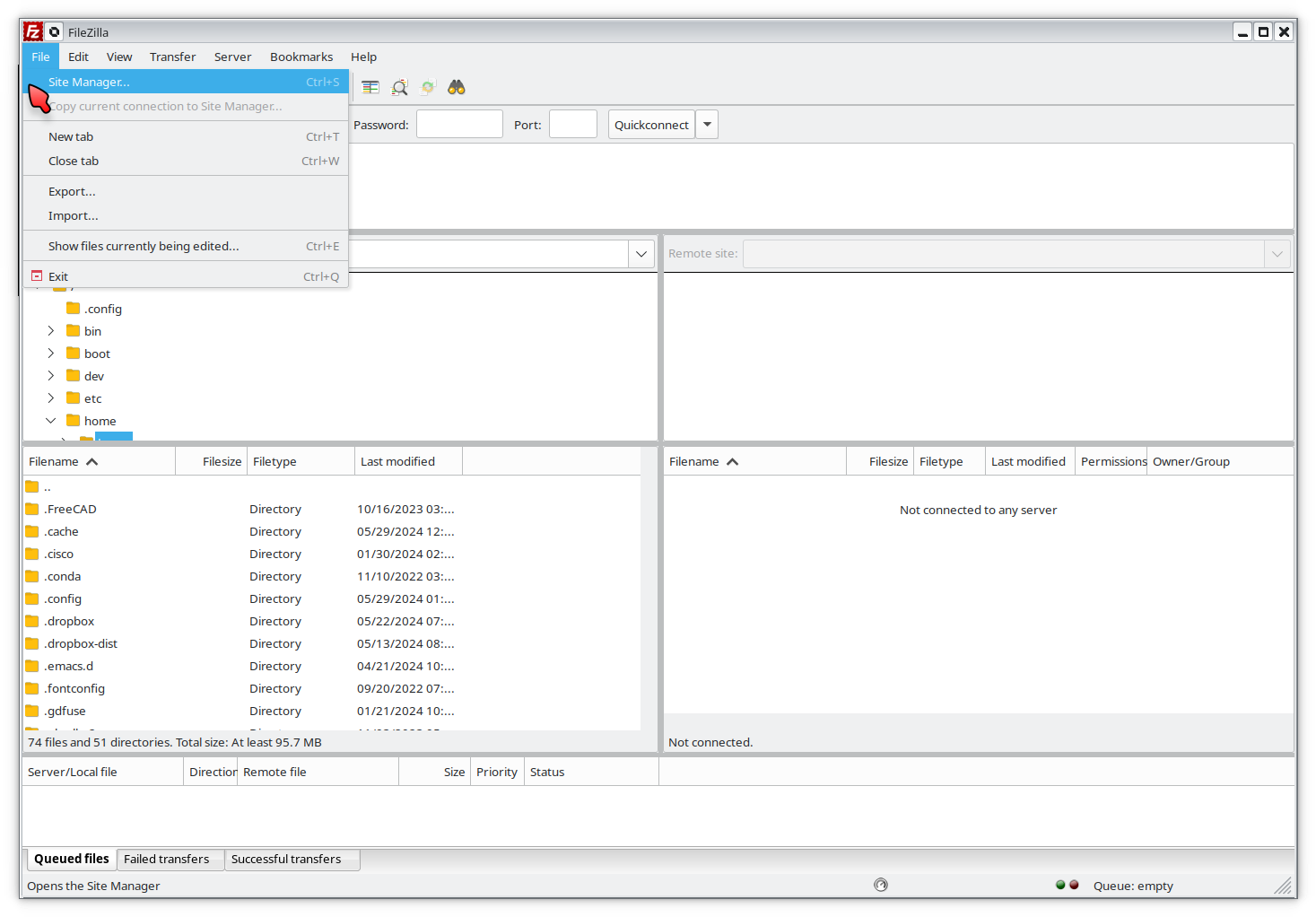The width and height of the screenshot is (1316, 917).
Task: Click the red Exit icon in the File menu
Action: tap(37, 275)
